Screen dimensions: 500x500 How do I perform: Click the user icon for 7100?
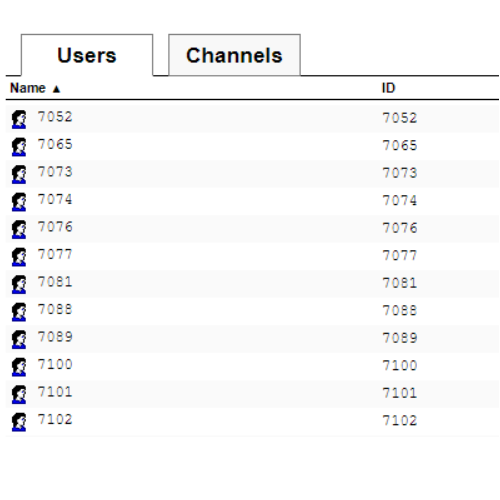[19, 367]
